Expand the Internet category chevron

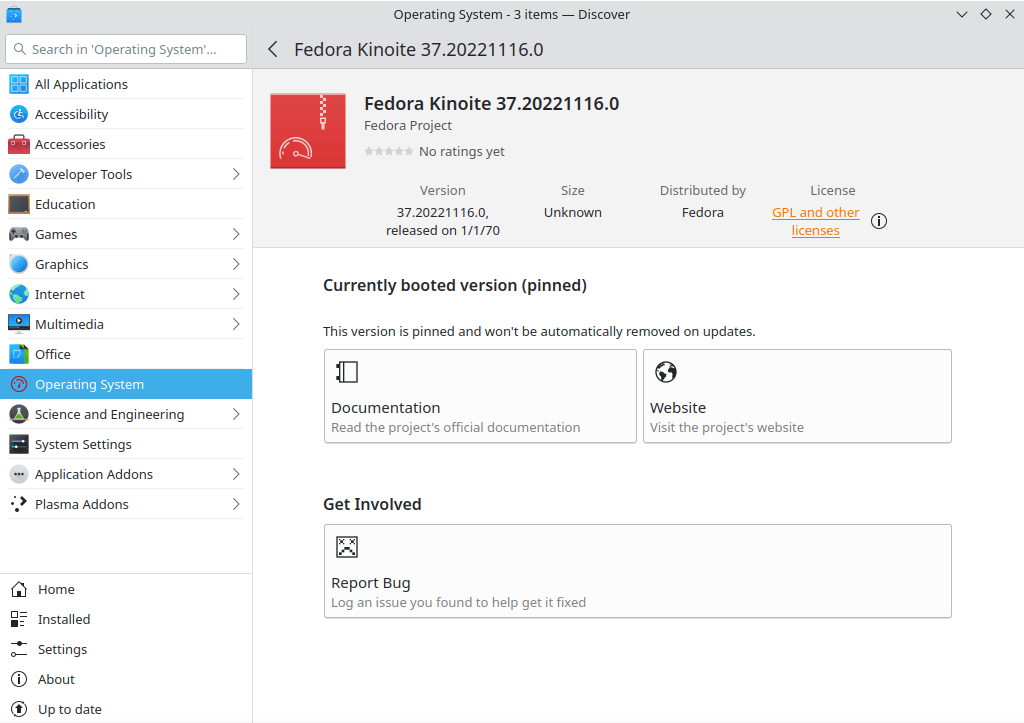[236, 295]
